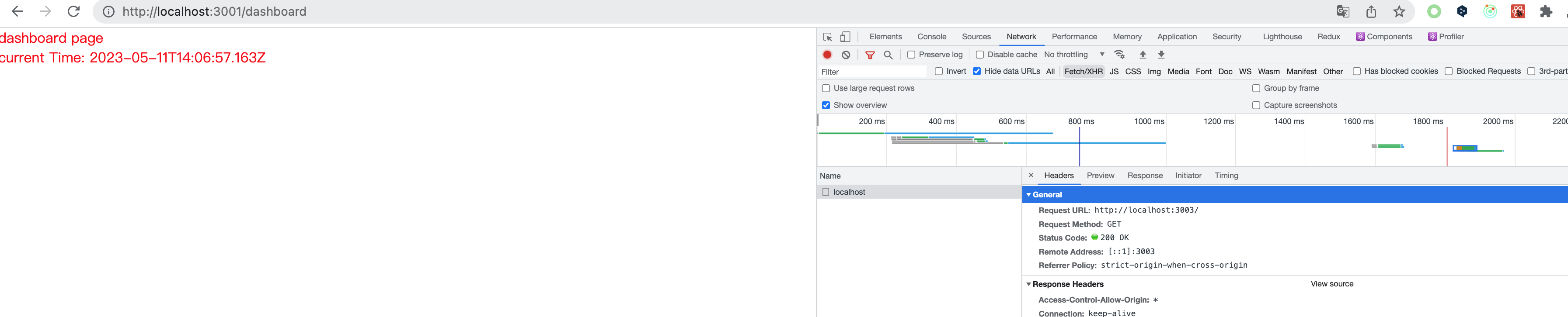Enable Group by frame
1568x317 pixels.
click(x=1256, y=88)
